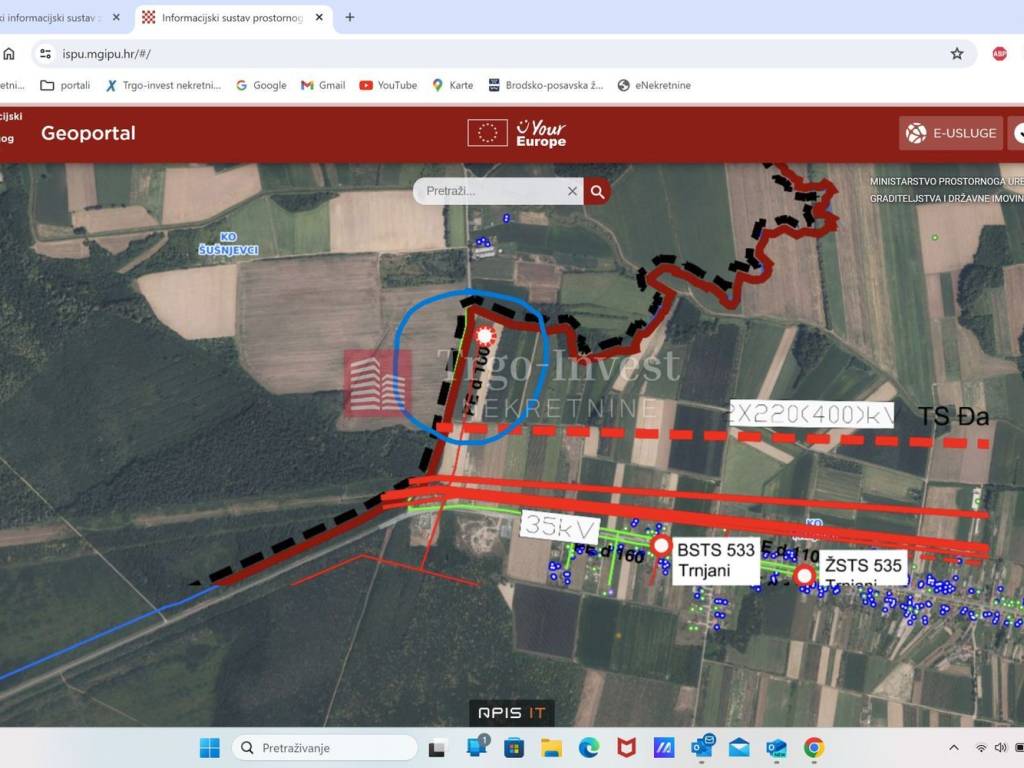The image size is (1024, 768).
Task: Show hidden system tray icons
Action: [x=953, y=748]
